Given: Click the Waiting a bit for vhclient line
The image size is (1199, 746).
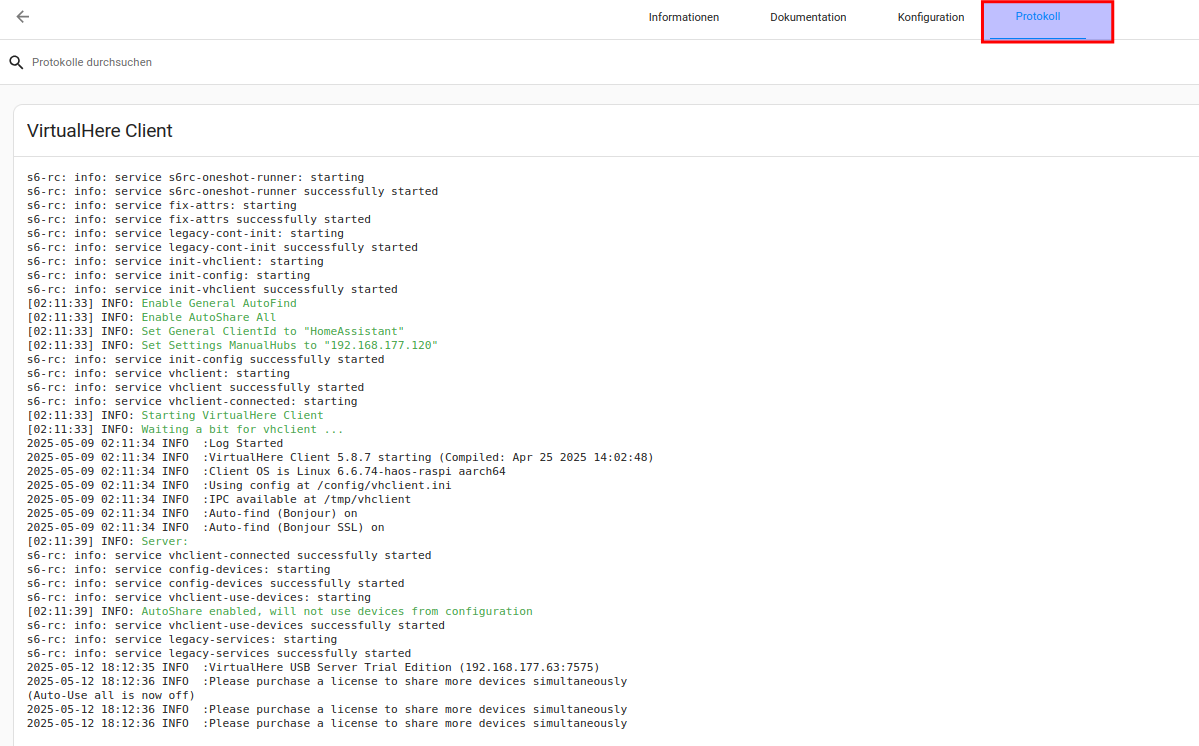Looking at the screenshot, I should [x=242, y=429].
